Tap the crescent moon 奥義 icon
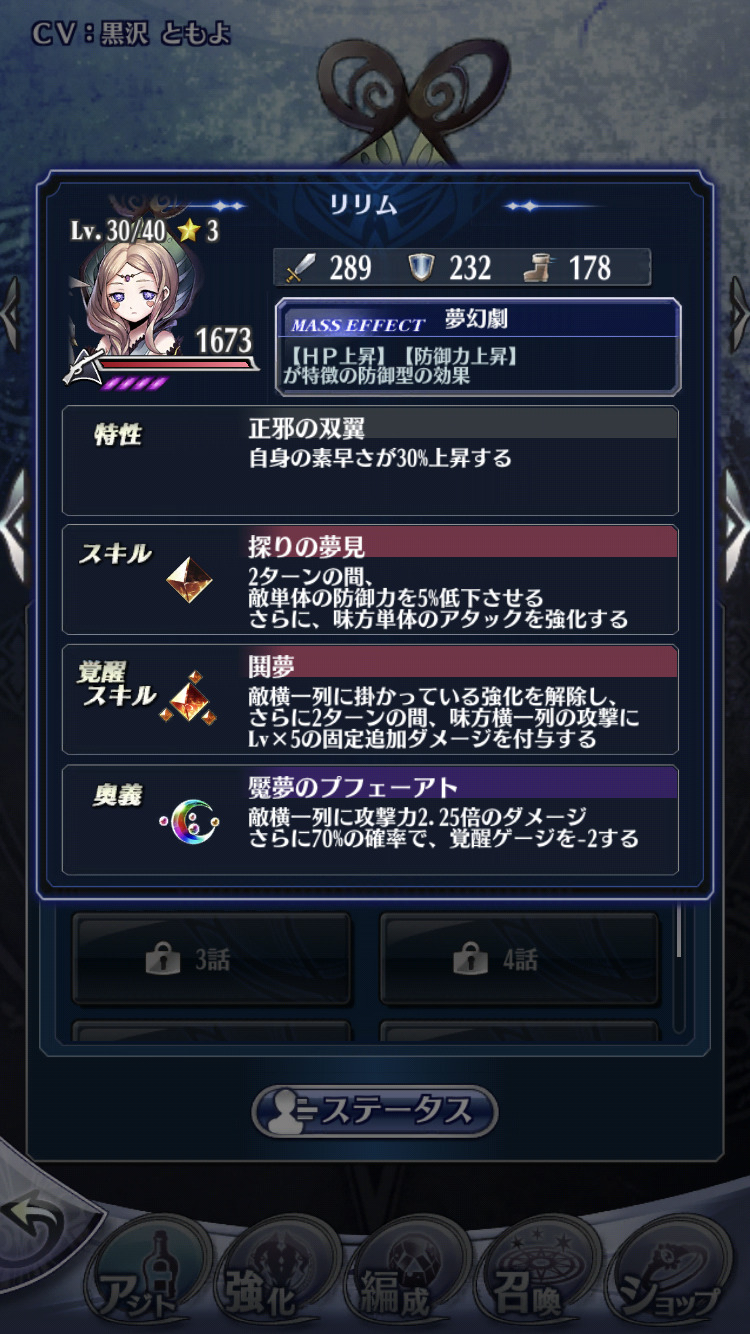The image size is (750, 1334). (x=188, y=821)
